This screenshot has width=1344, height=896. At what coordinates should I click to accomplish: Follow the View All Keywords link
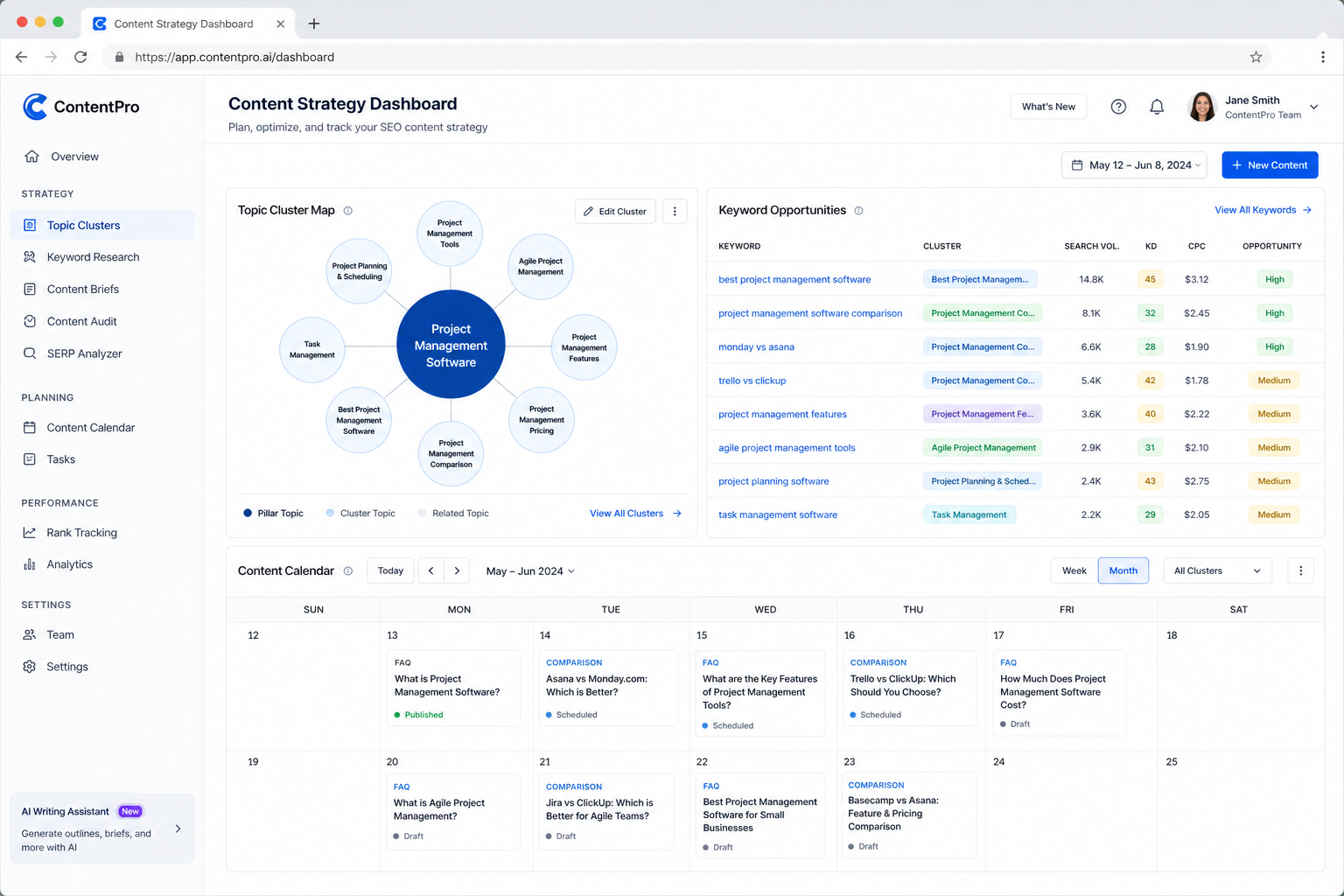pos(1263,210)
